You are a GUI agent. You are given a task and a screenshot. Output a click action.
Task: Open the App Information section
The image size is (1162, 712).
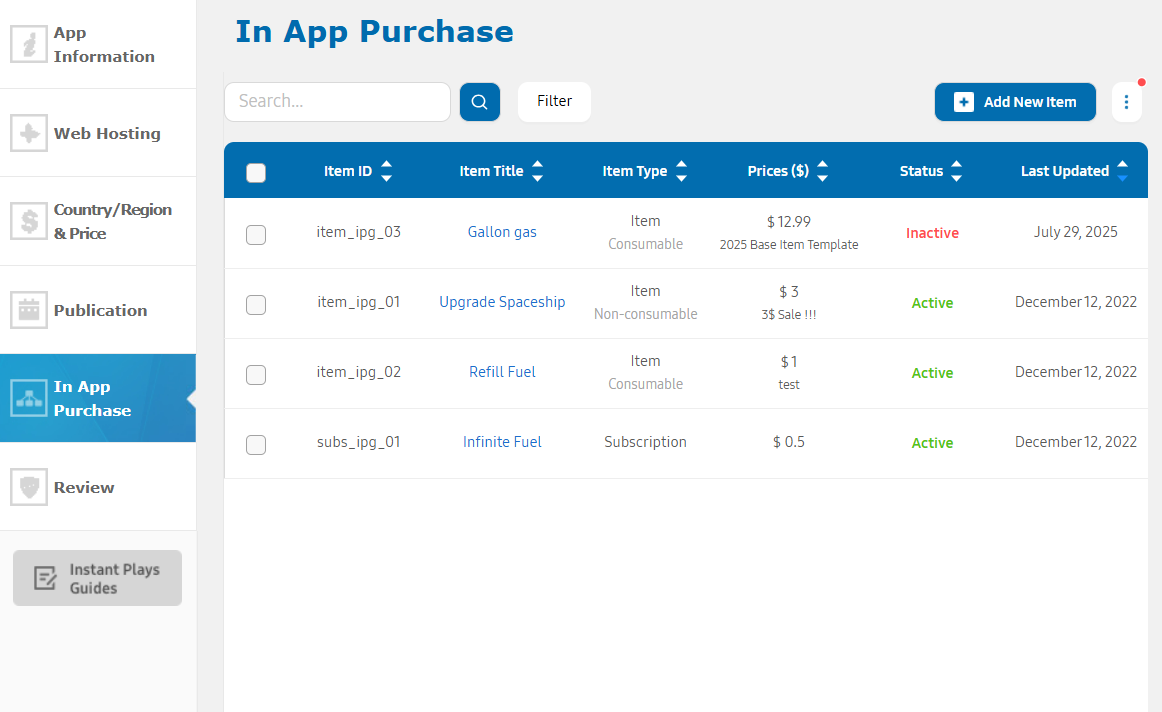click(x=98, y=44)
